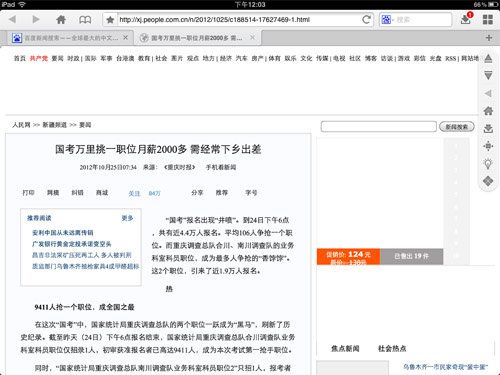Open 台港澳 in top navigation
The height and width of the screenshot is (375, 500).
[125, 58]
